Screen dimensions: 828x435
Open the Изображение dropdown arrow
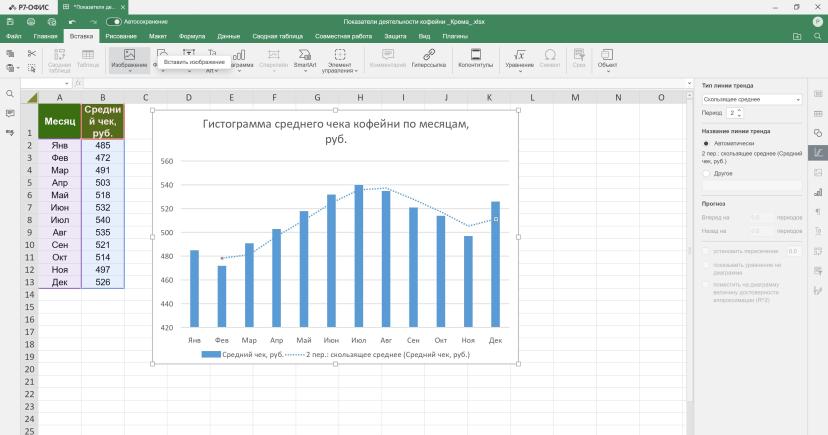129,70
